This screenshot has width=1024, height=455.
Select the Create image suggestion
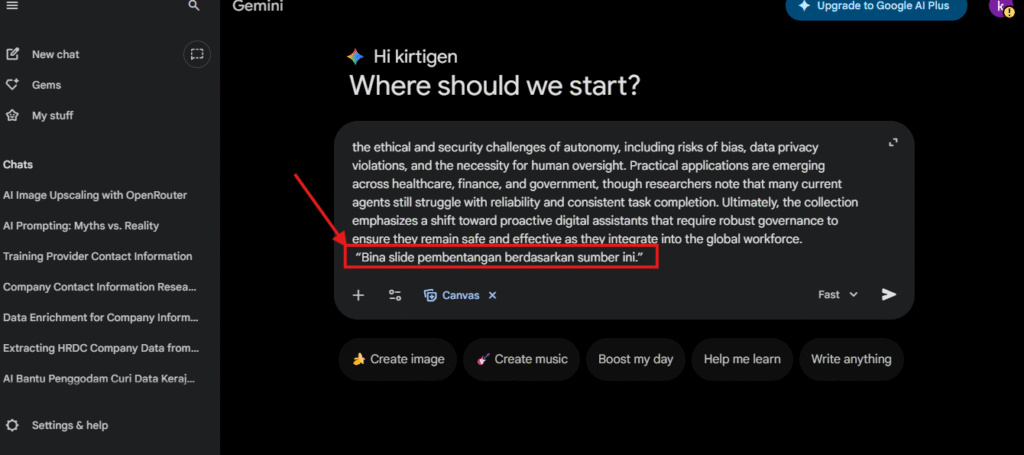tap(398, 359)
